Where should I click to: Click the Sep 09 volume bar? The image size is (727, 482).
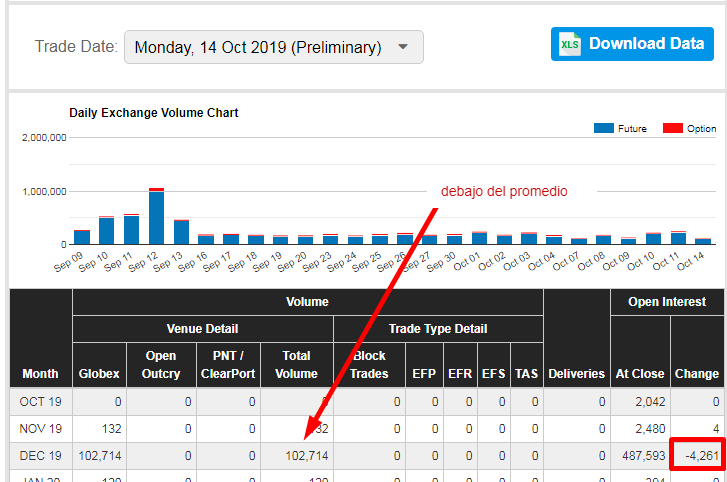click(x=82, y=237)
